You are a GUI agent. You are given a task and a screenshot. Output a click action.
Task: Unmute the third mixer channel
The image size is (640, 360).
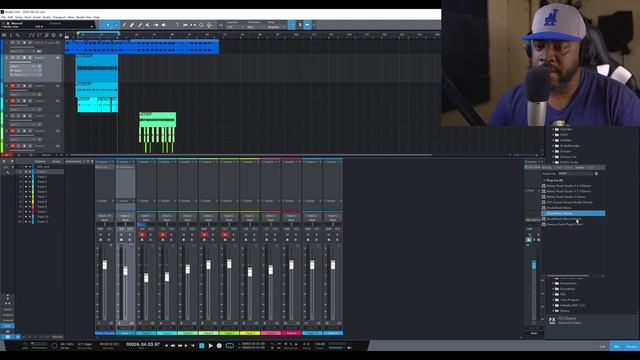(142, 235)
